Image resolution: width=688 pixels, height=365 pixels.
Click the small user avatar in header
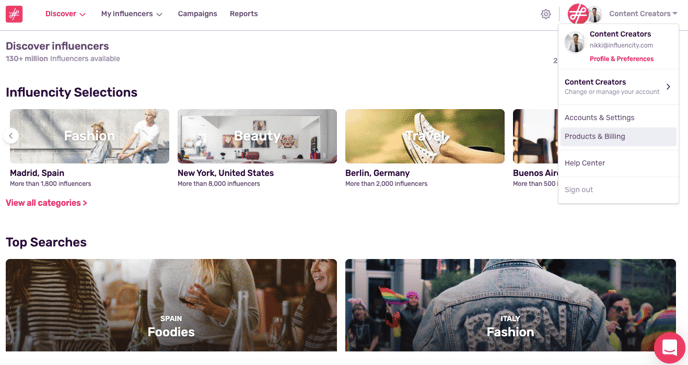tap(595, 14)
